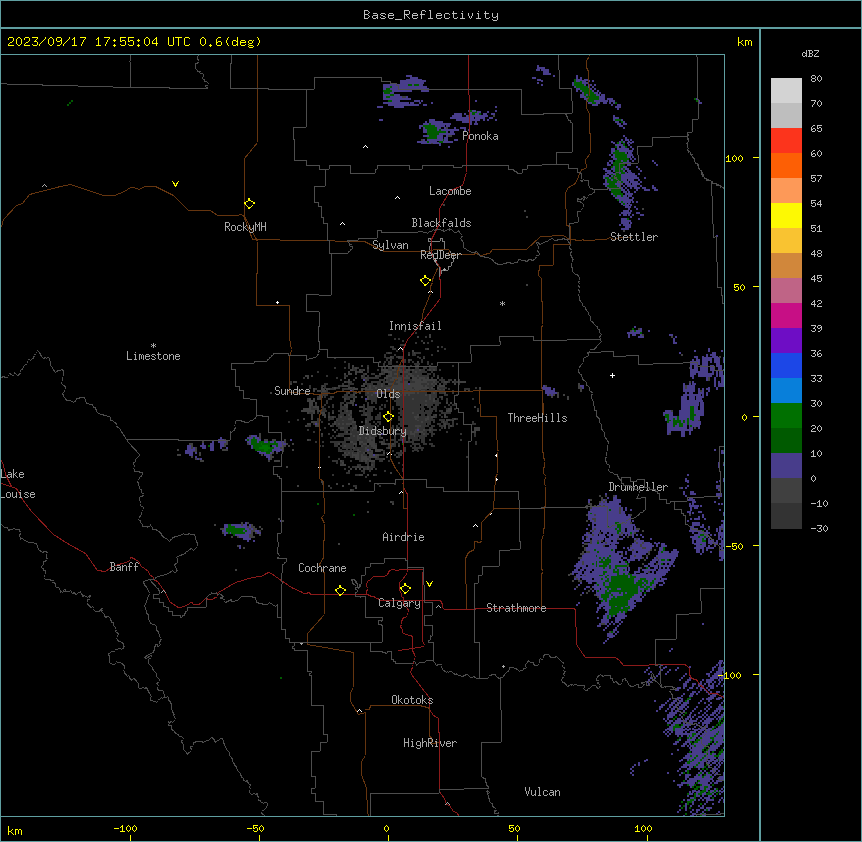Screen dimensions: 862x842
Task: Click legend value -30
Action: pos(819,528)
